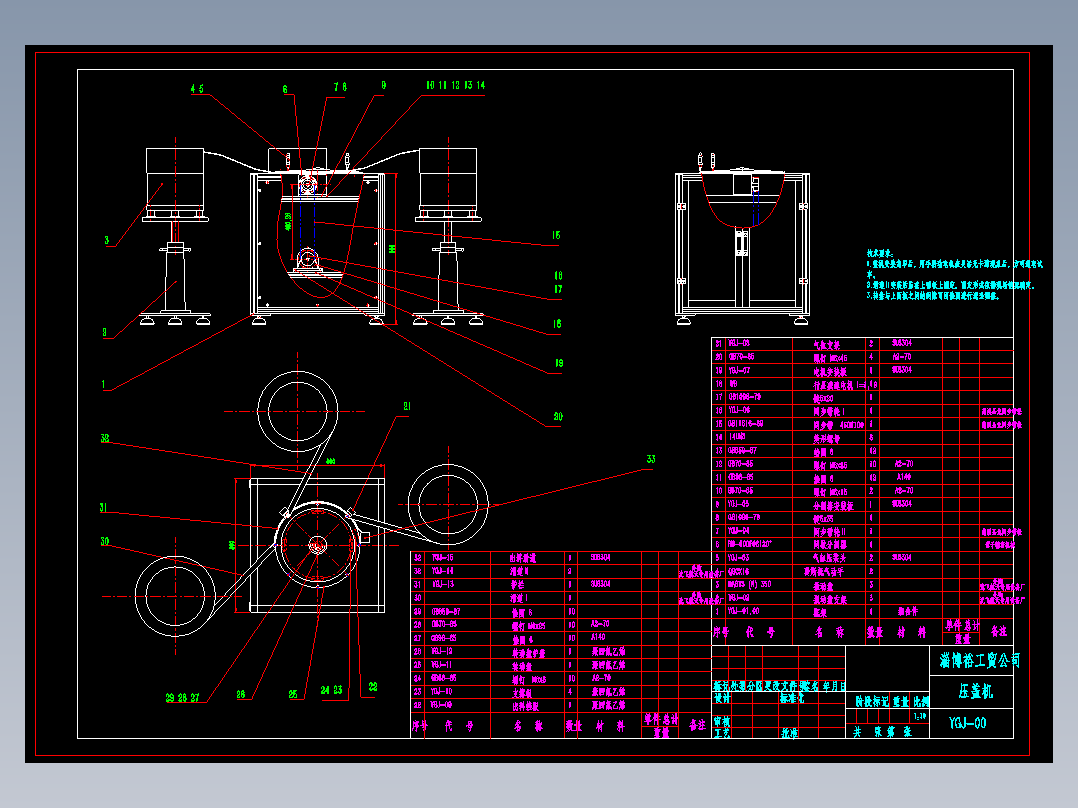Click callout label '4 5' at top left

coord(197,89)
